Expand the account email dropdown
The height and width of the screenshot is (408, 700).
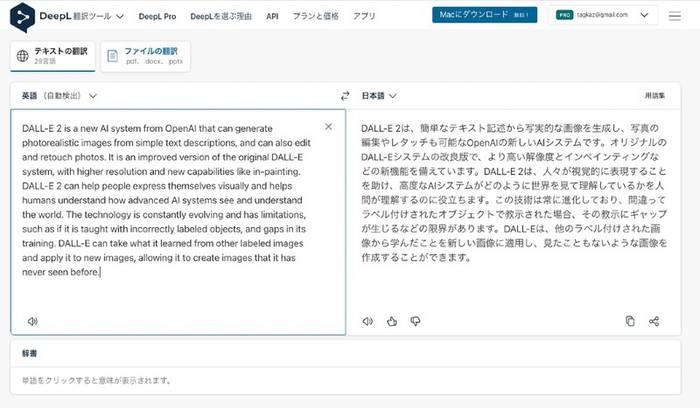[644, 15]
